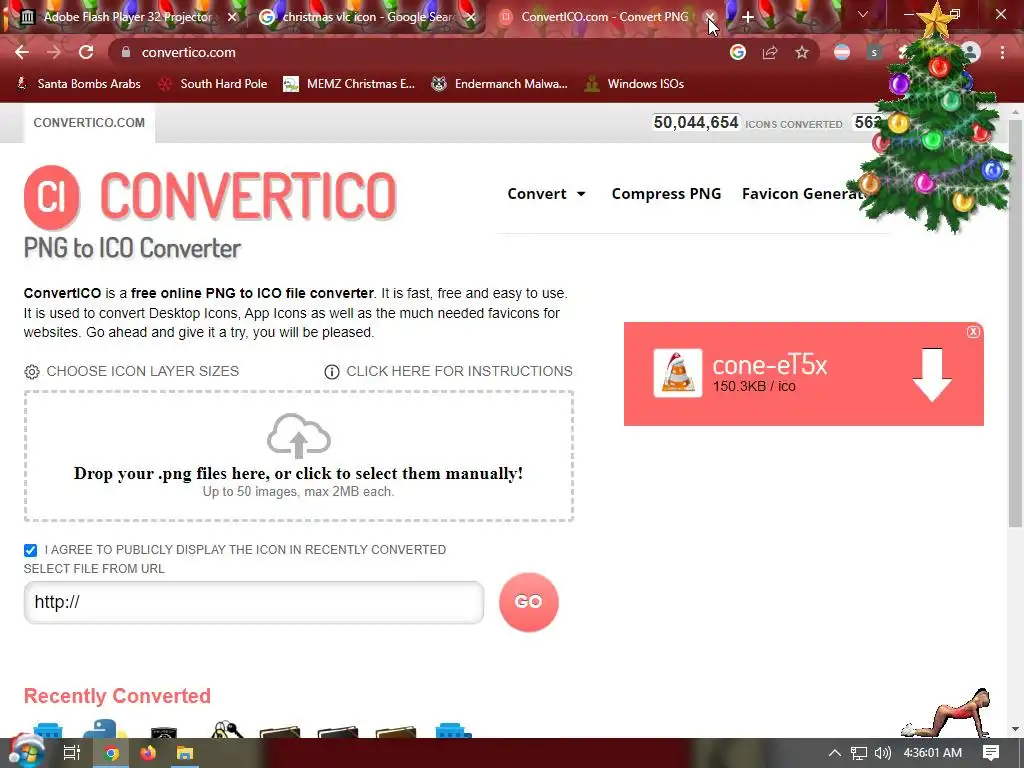Expand the Convert dropdown menu

(x=547, y=194)
